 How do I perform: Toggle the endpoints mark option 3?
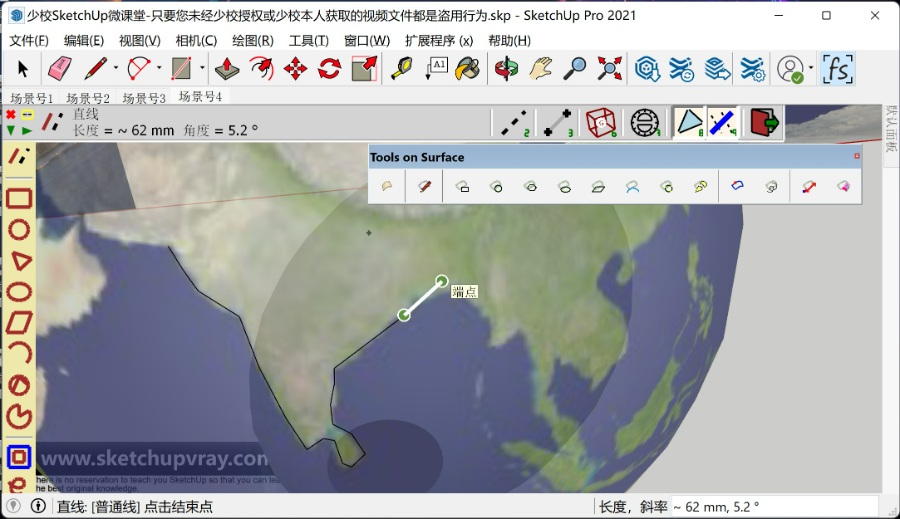point(558,122)
